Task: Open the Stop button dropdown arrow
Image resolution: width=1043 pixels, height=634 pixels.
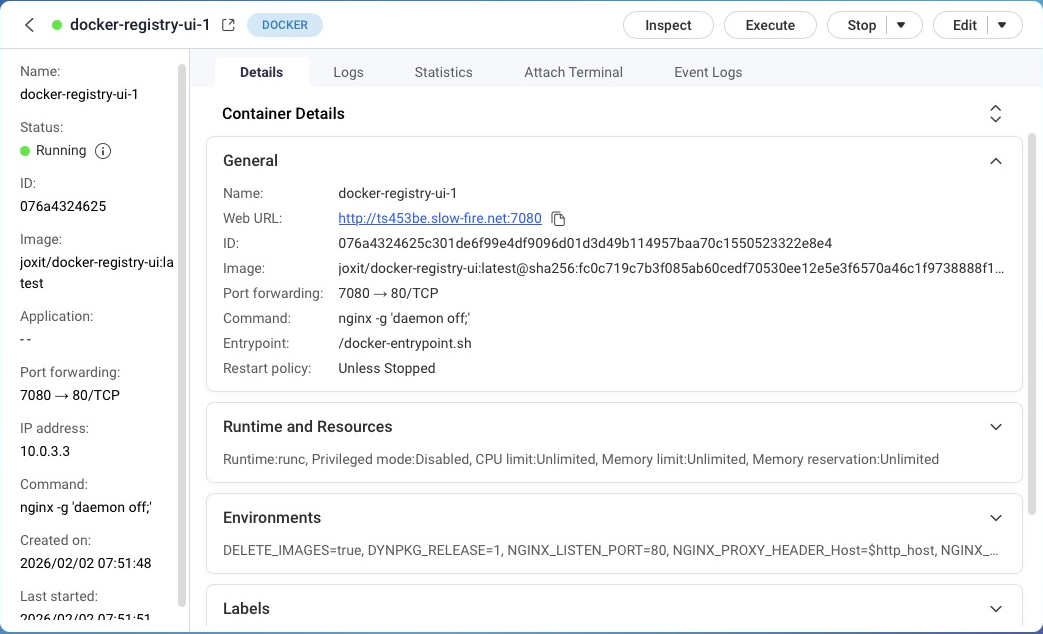Action: click(x=901, y=25)
